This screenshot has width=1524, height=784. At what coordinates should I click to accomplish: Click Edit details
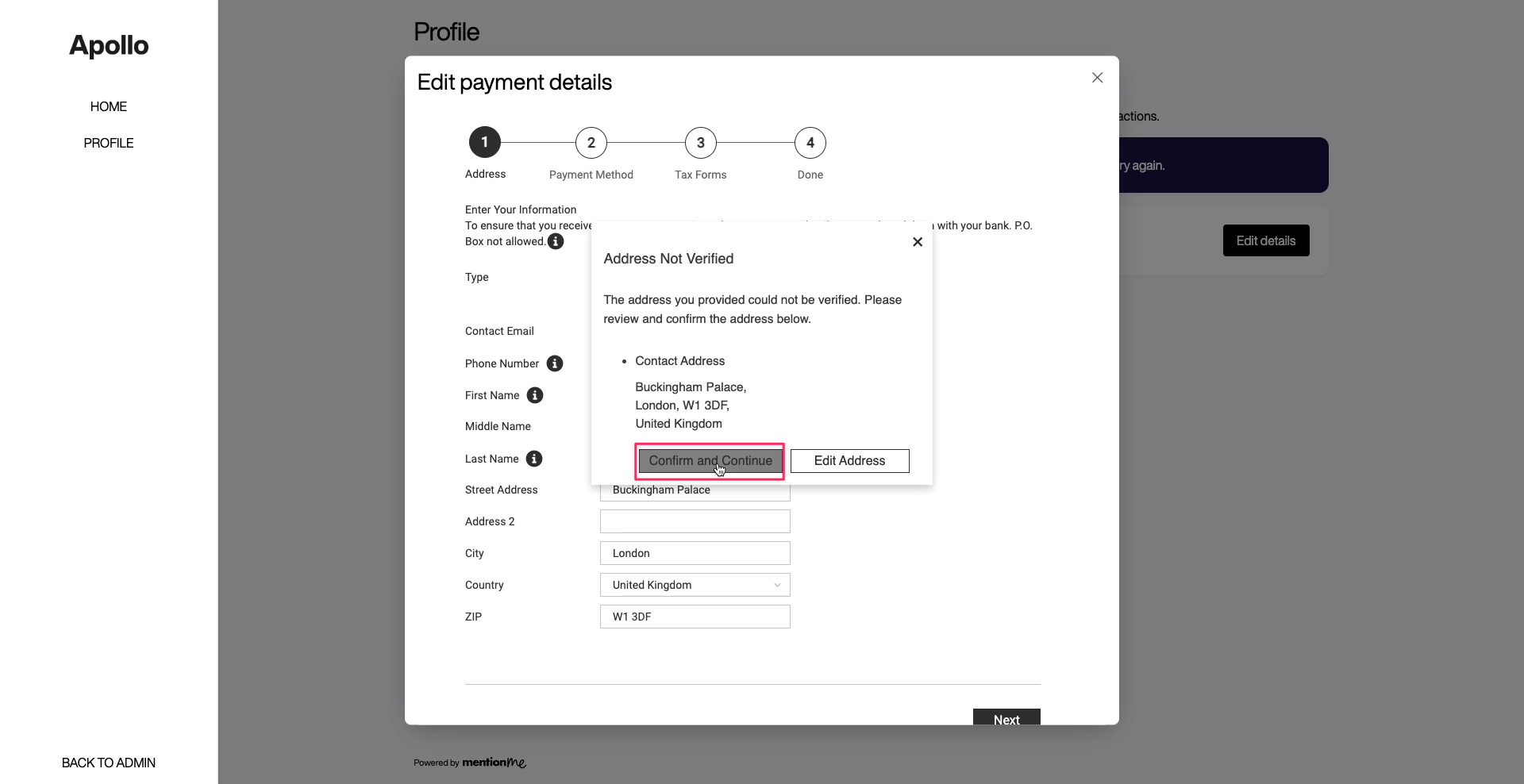[x=1265, y=240]
